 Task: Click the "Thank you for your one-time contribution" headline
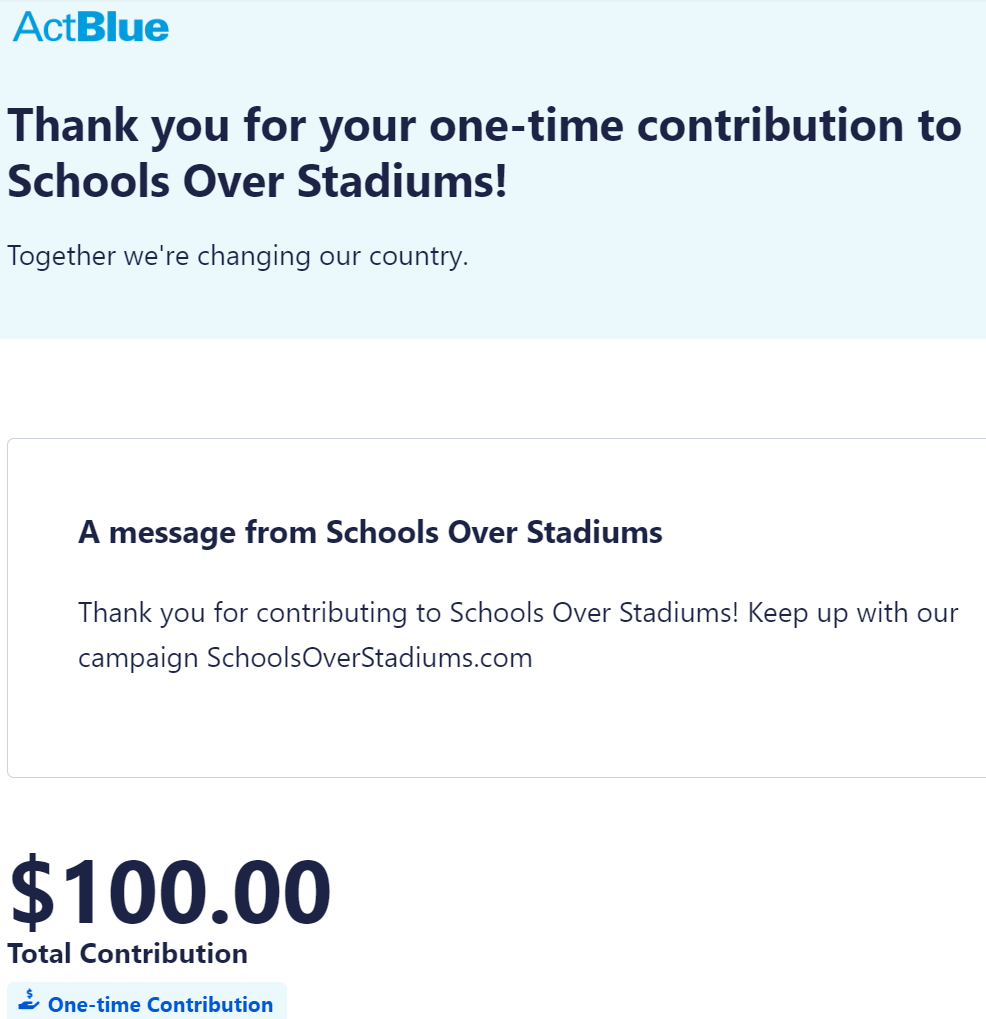484,127
